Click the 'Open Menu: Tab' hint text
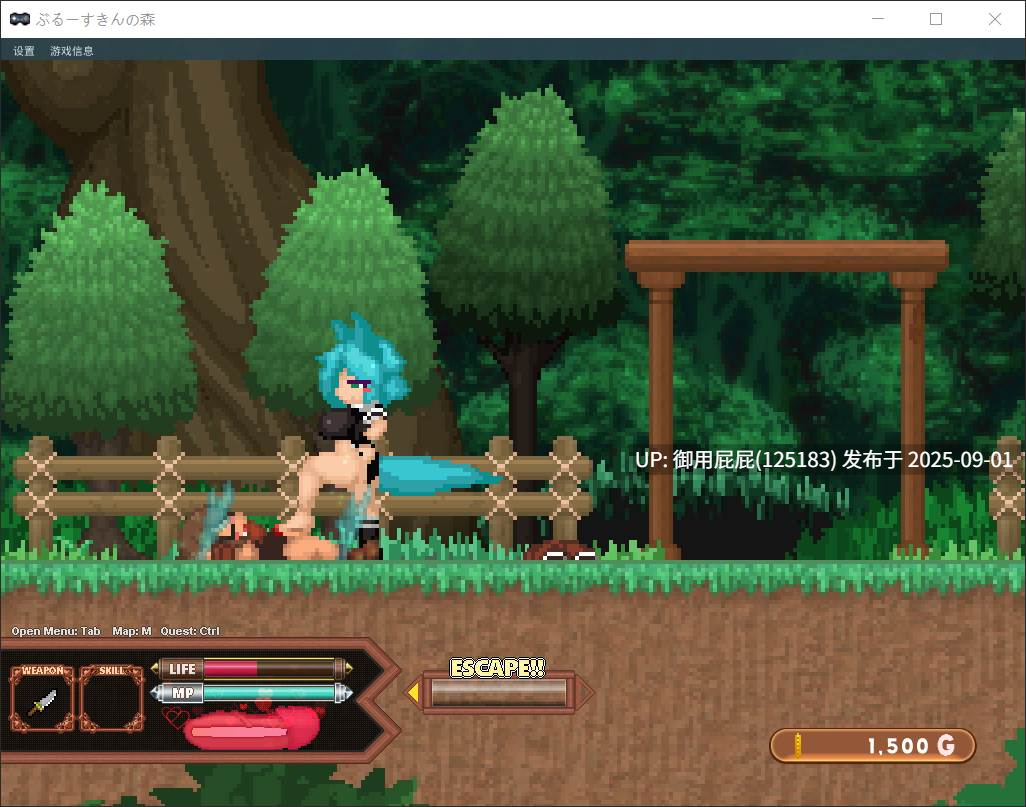Screen dimensions: 1026x807 (x=56, y=631)
